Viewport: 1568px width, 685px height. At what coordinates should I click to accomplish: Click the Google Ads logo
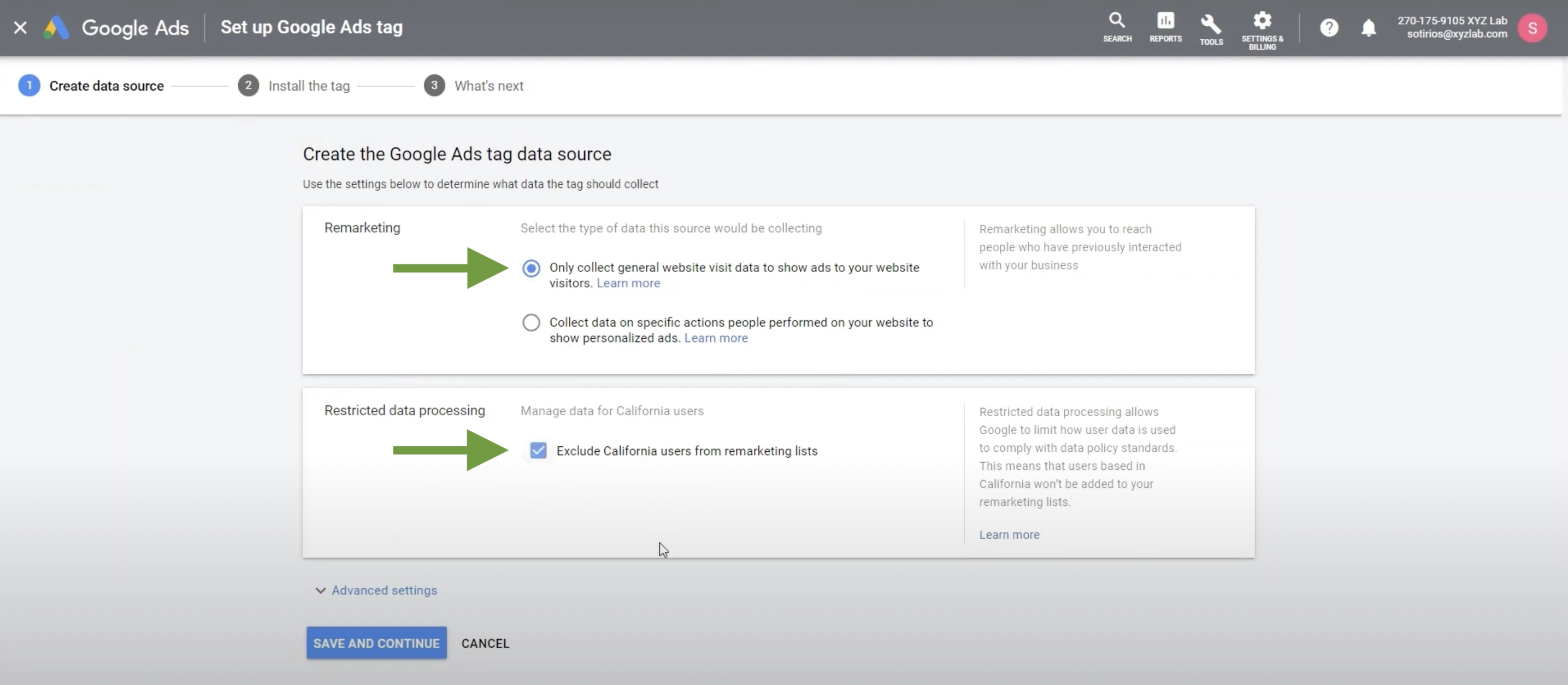coord(116,27)
